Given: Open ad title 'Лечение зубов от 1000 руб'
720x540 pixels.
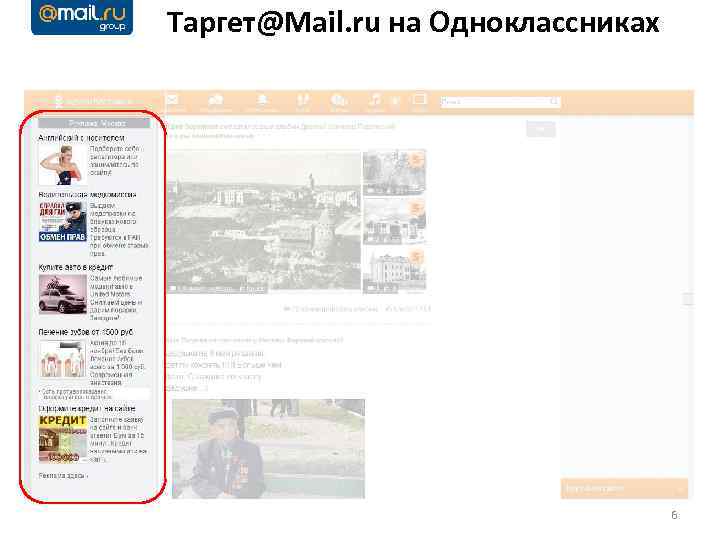Looking at the screenshot, I should tap(86, 332).
